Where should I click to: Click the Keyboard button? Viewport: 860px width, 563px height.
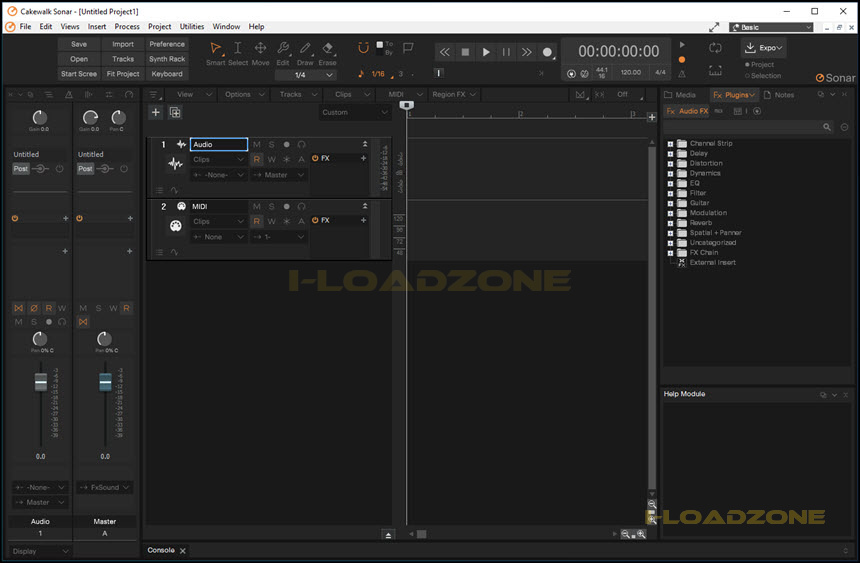coord(167,74)
